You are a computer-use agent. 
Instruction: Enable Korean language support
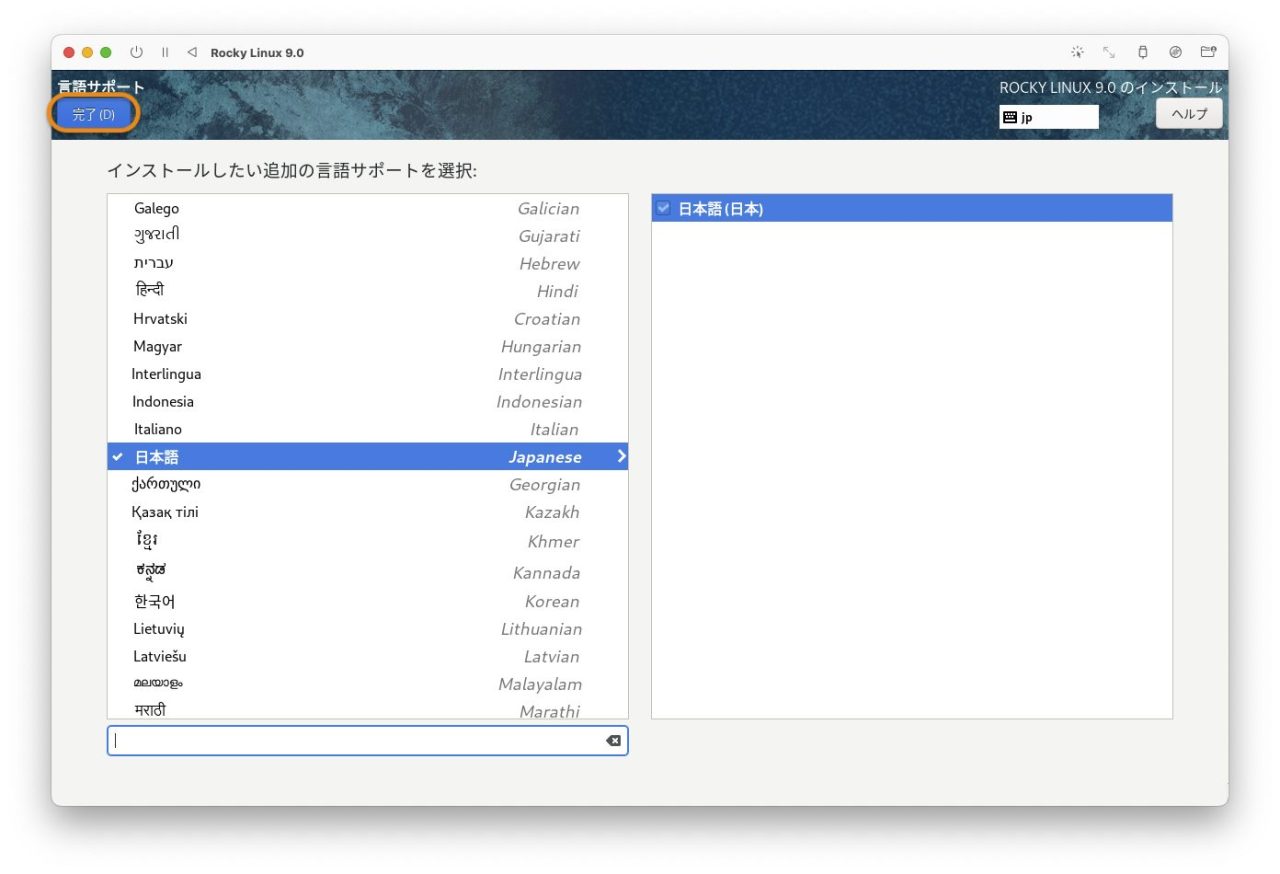pyautogui.click(x=300, y=601)
